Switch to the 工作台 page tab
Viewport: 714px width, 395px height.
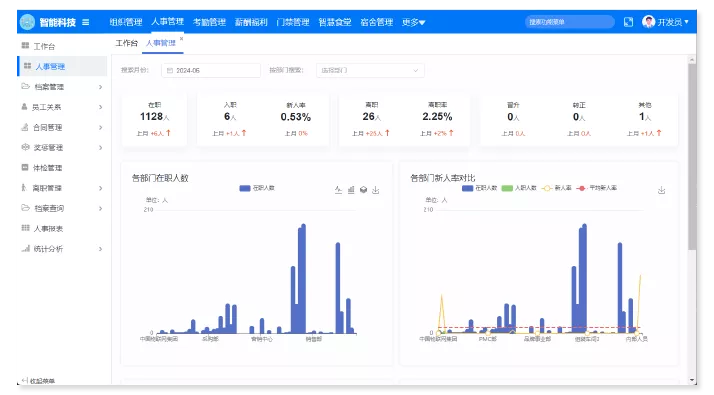coord(126,43)
